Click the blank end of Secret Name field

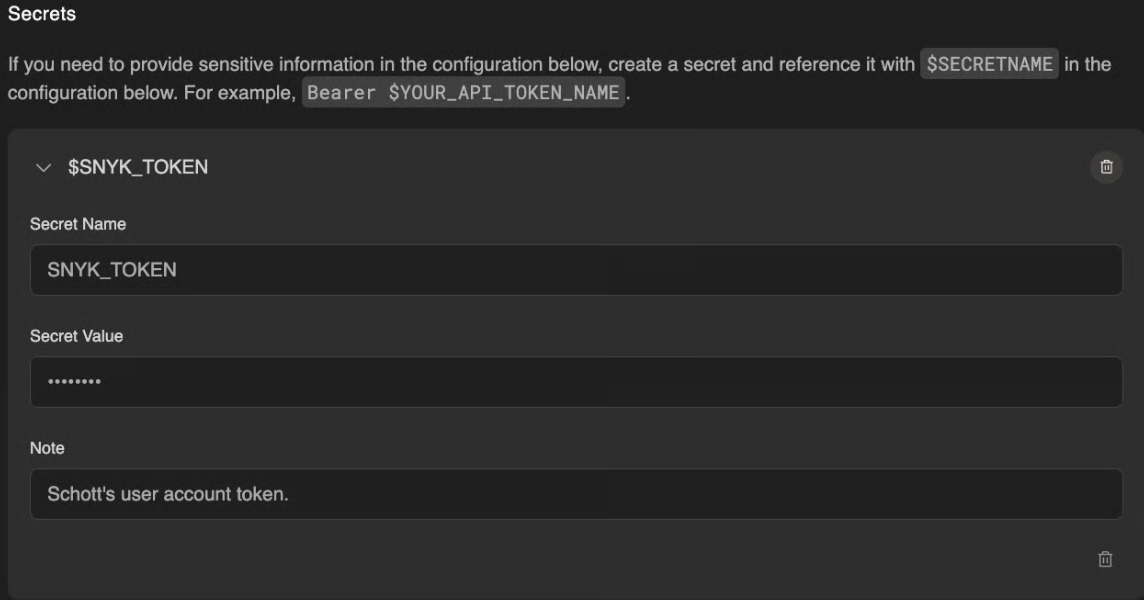pyautogui.click(x=900, y=270)
